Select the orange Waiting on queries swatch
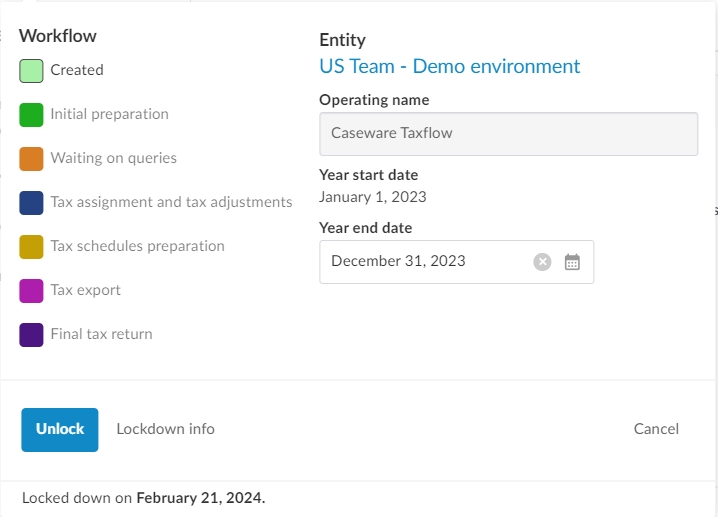Screen dimensions: 718x517 [x=31, y=158]
